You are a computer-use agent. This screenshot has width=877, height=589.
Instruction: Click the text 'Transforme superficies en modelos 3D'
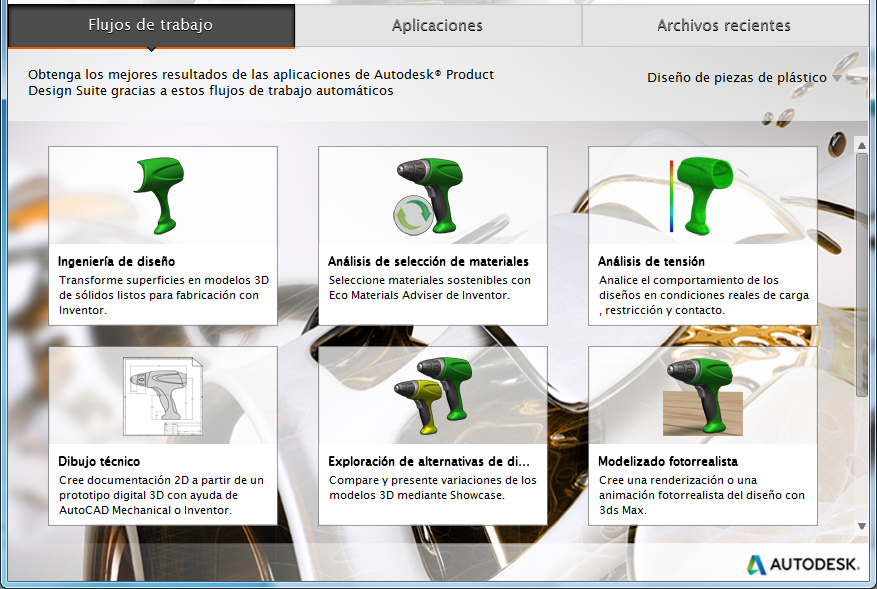(164, 280)
